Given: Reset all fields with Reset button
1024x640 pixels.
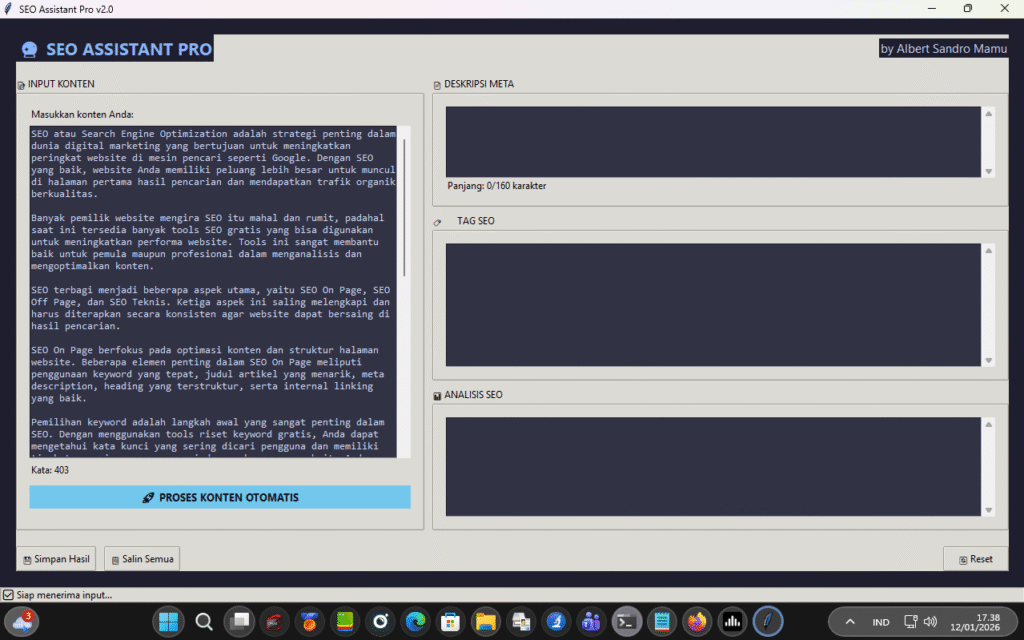Looking at the screenshot, I should 975,559.
